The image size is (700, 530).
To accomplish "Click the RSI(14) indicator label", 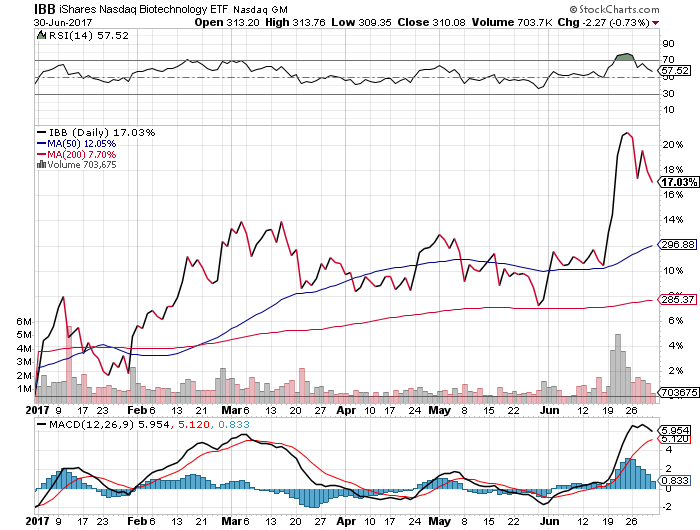I will tap(71, 36).
